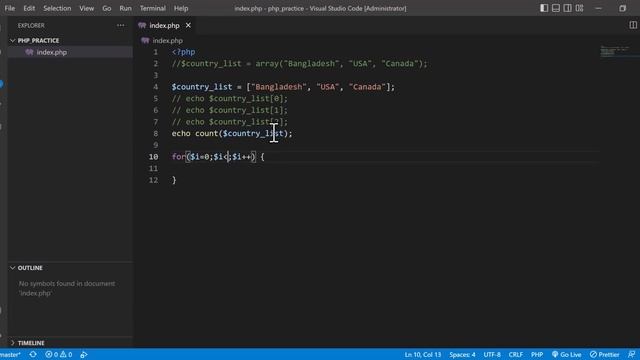Click the commented echo $country_list[0] line
This screenshot has height=360, width=640.
coord(229,98)
